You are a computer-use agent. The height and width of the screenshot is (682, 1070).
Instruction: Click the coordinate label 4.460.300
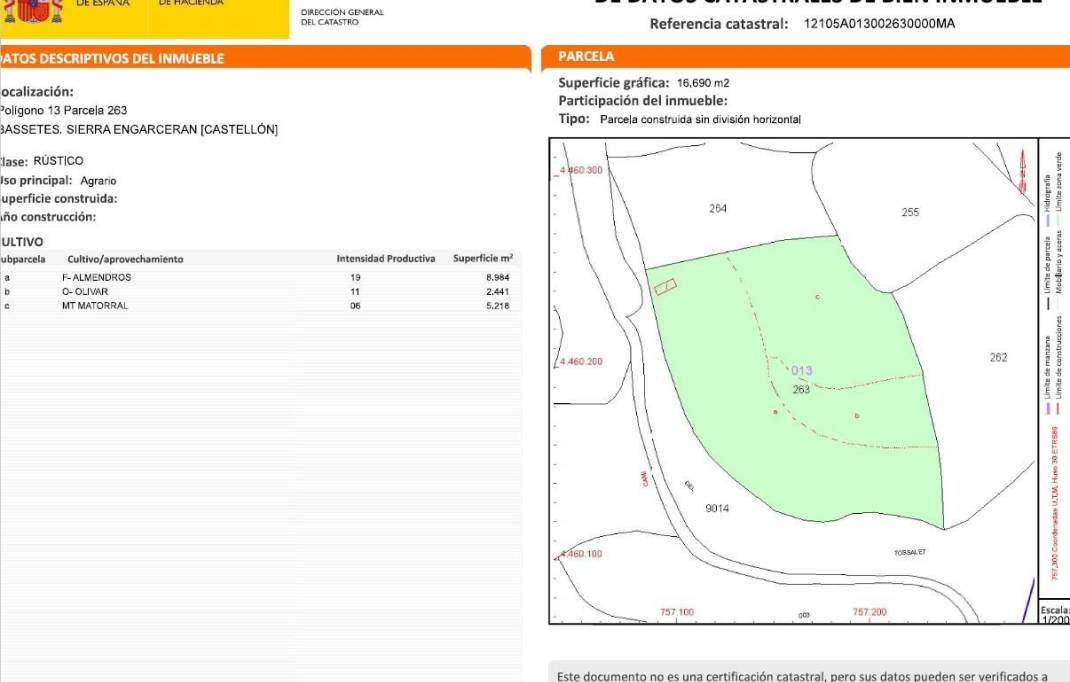point(581,170)
